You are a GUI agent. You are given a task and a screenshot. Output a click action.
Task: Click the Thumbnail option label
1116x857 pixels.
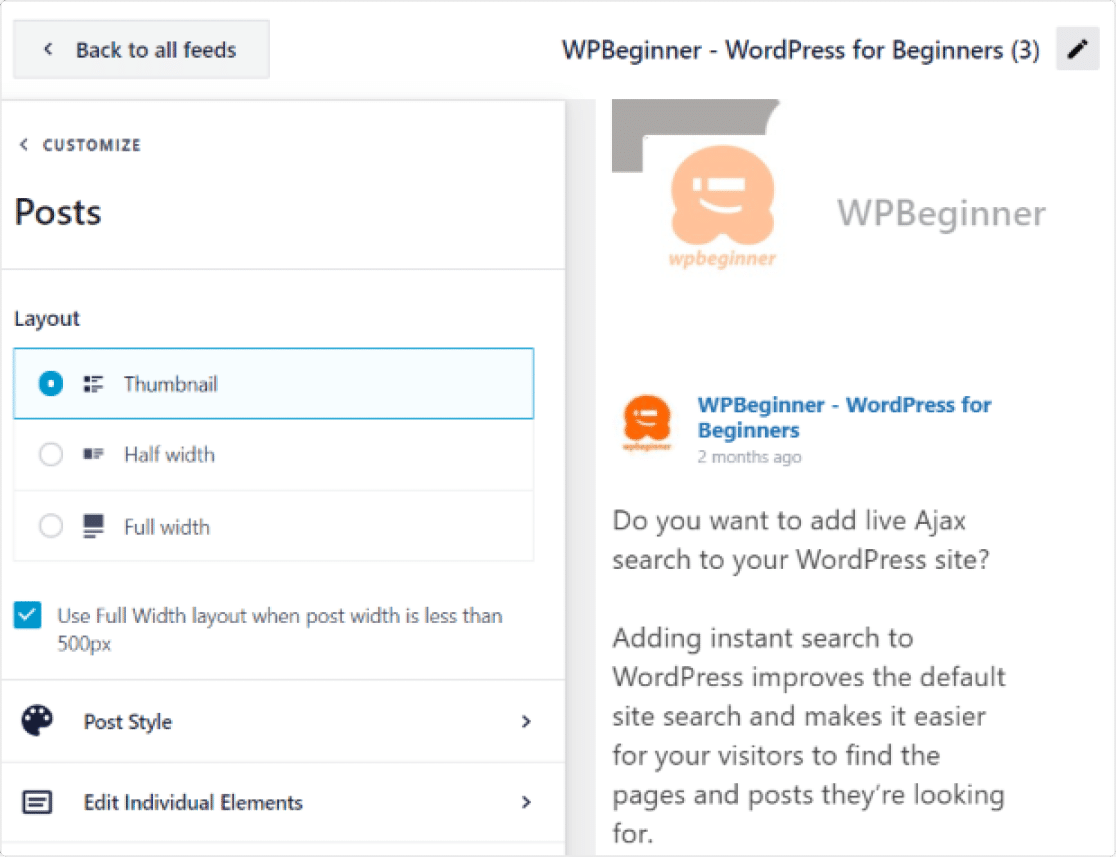pos(171,384)
